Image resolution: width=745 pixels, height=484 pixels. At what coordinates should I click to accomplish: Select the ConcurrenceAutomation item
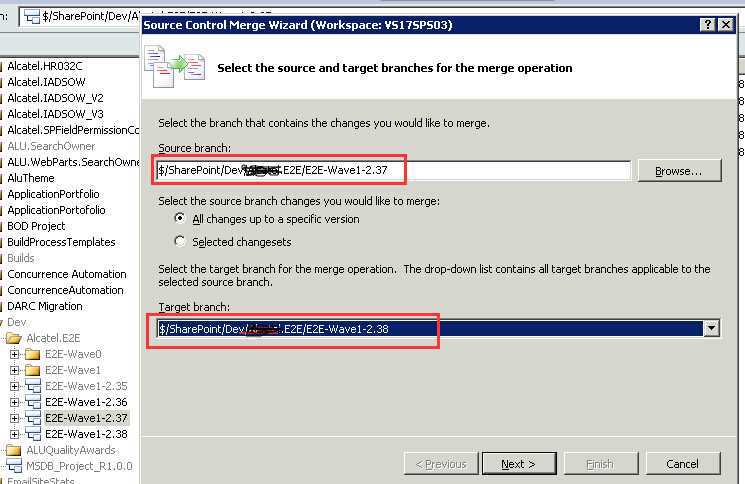pyautogui.click(x=65, y=290)
